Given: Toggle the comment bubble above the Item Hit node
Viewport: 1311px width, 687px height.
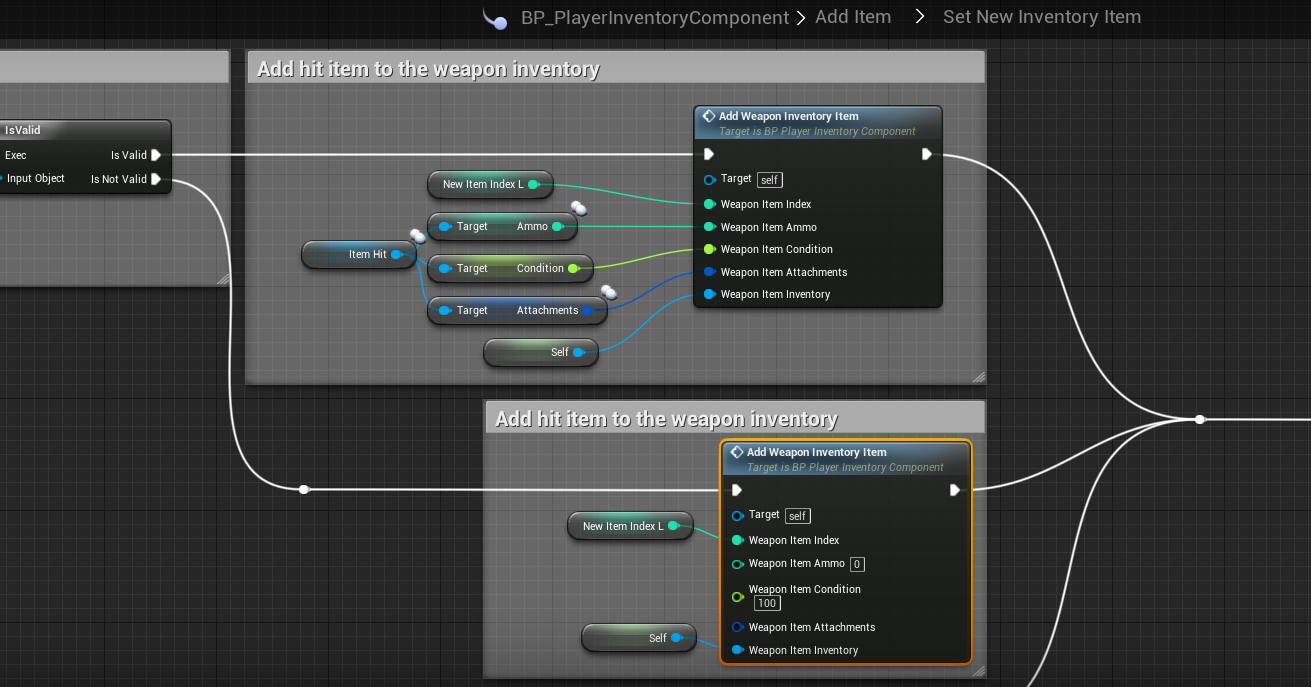Looking at the screenshot, I should coord(418,236).
